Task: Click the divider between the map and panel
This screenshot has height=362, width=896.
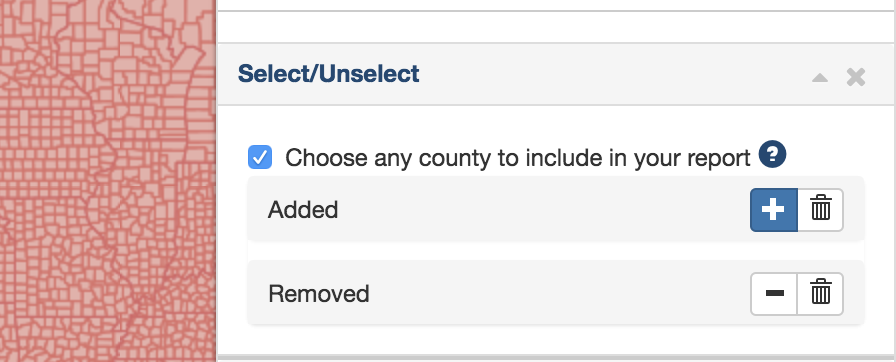Action: 217,181
